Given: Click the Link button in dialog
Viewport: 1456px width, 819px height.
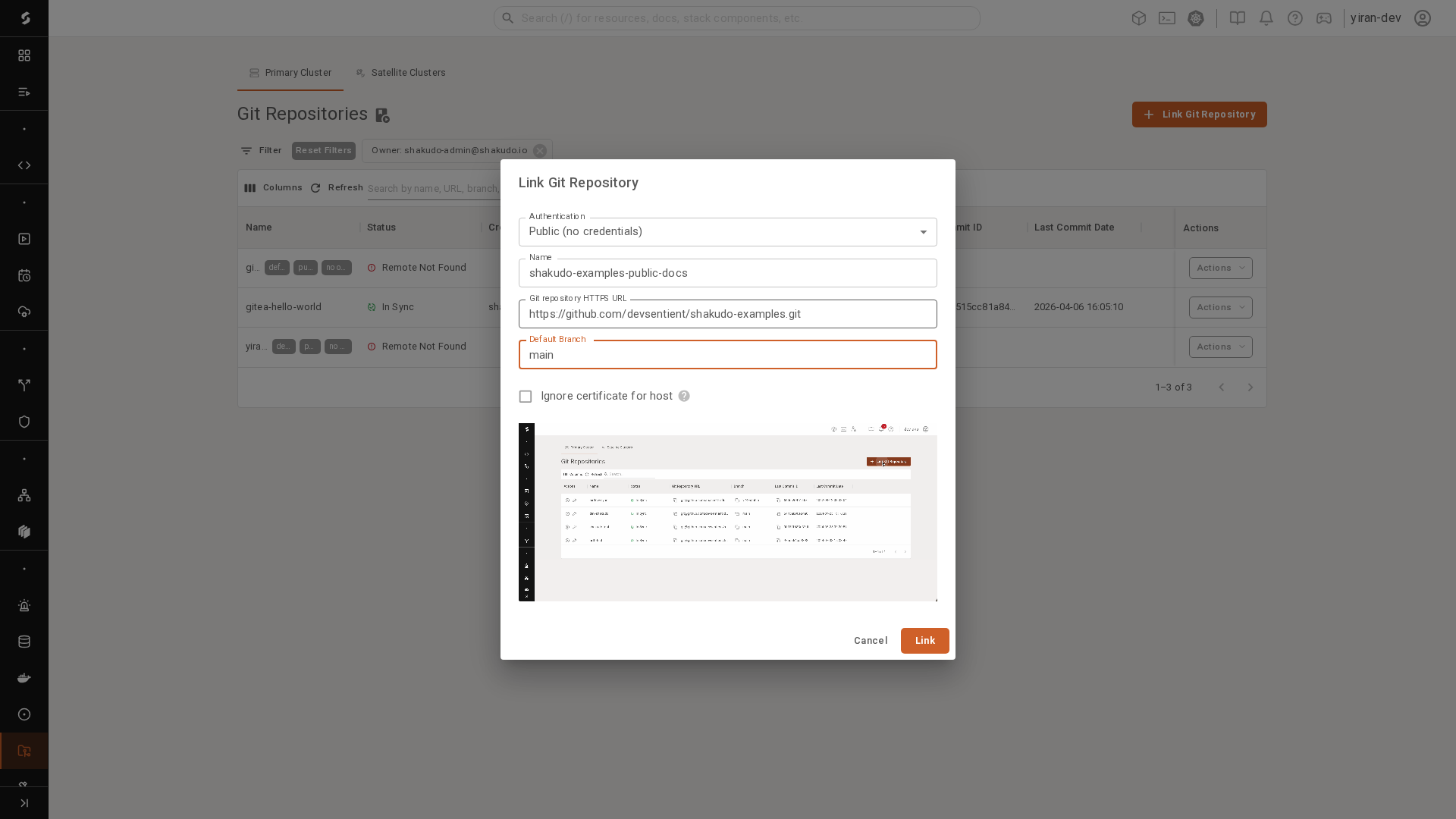Looking at the screenshot, I should coord(924,641).
